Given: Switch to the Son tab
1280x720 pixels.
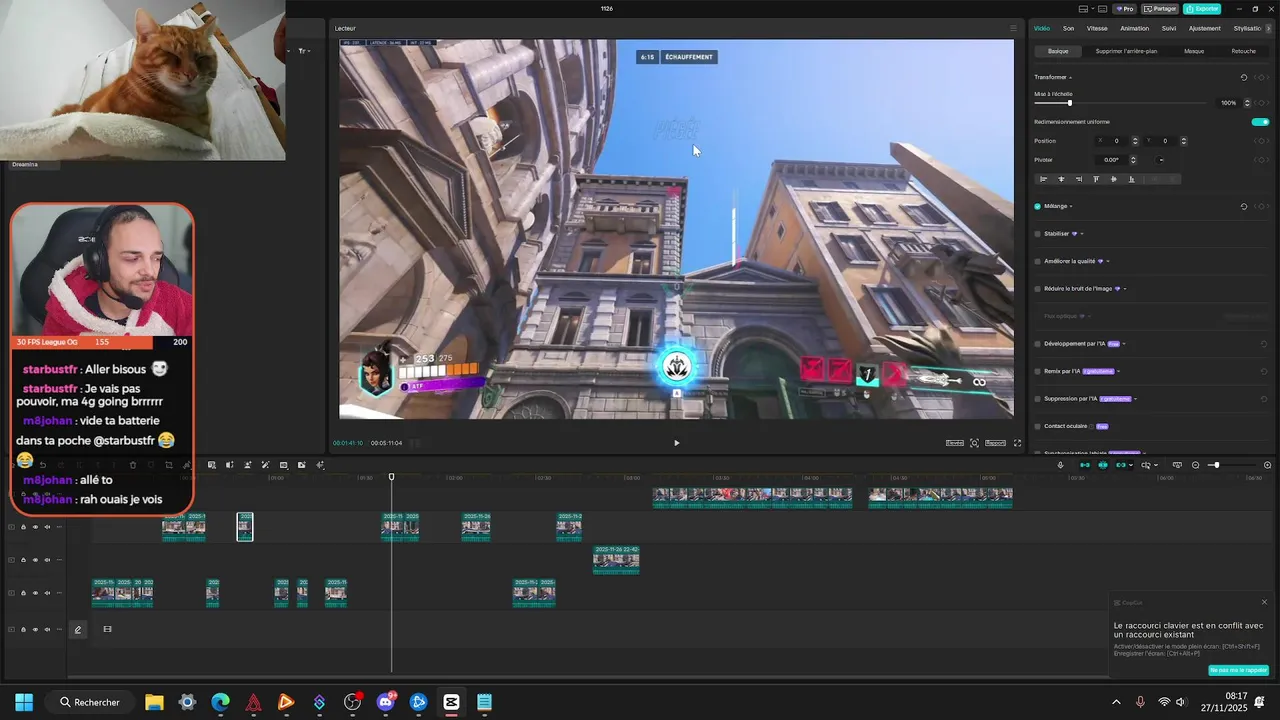Looking at the screenshot, I should (1068, 28).
